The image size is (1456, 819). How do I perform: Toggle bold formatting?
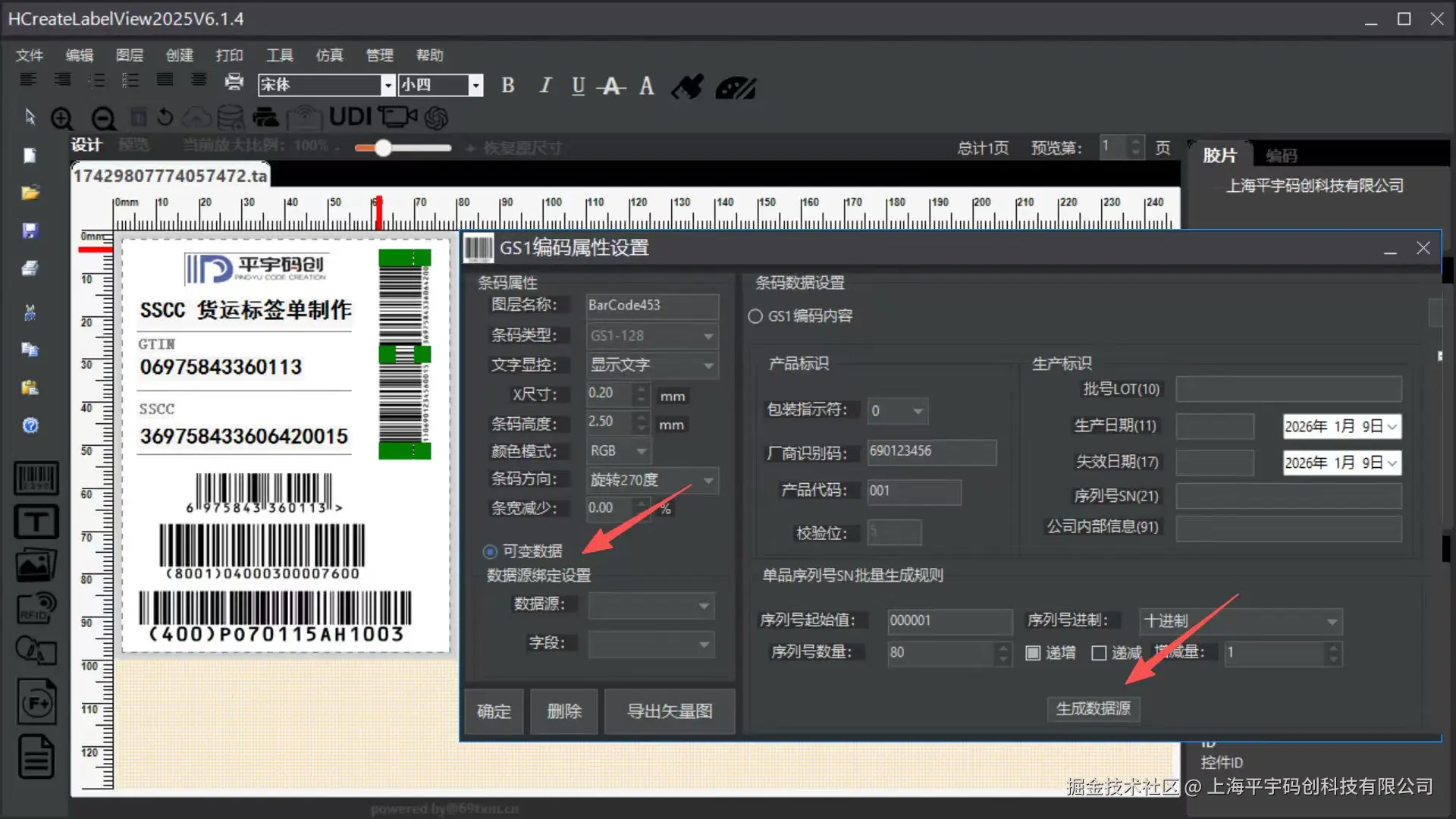[508, 86]
